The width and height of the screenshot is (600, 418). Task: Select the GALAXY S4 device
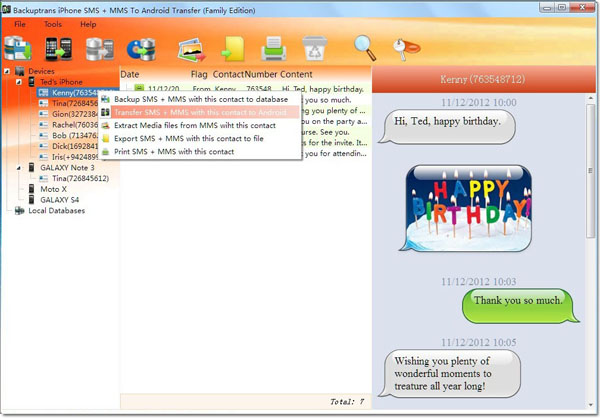(60, 200)
